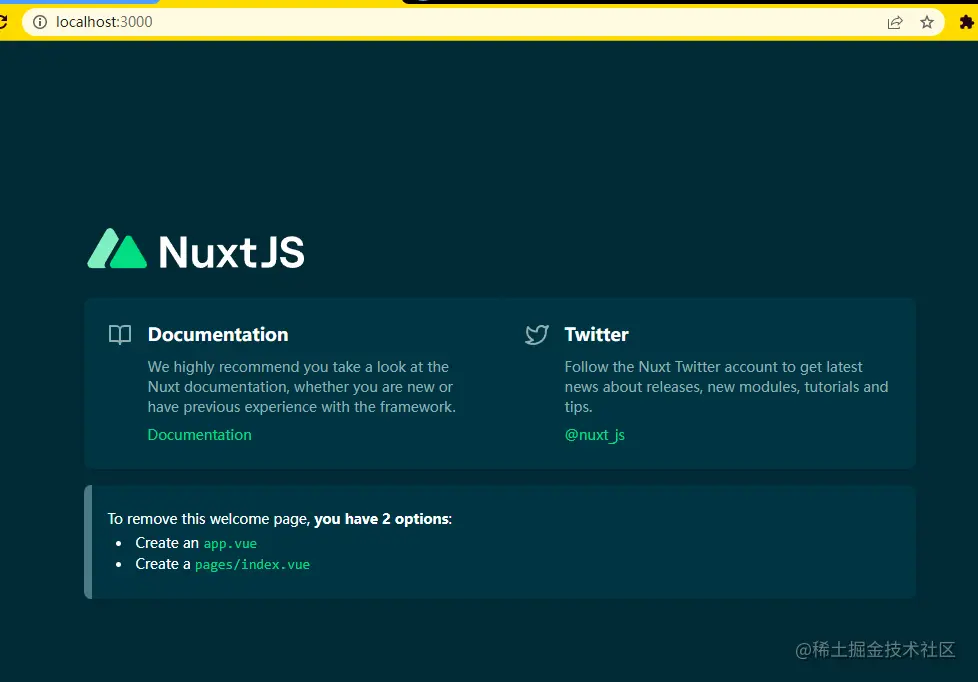Click the pages/index.vue code text
The width and height of the screenshot is (978, 682).
point(252,565)
